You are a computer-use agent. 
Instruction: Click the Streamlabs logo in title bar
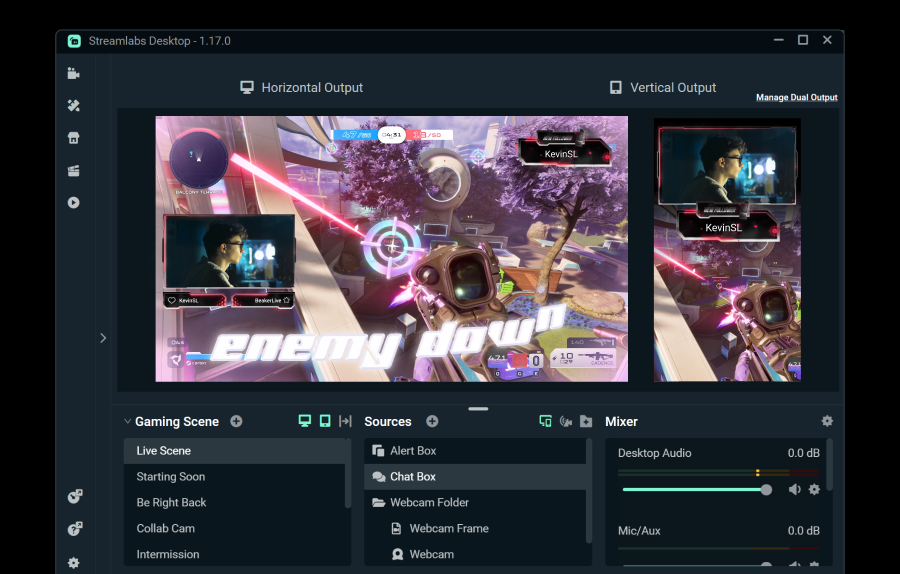(x=74, y=41)
